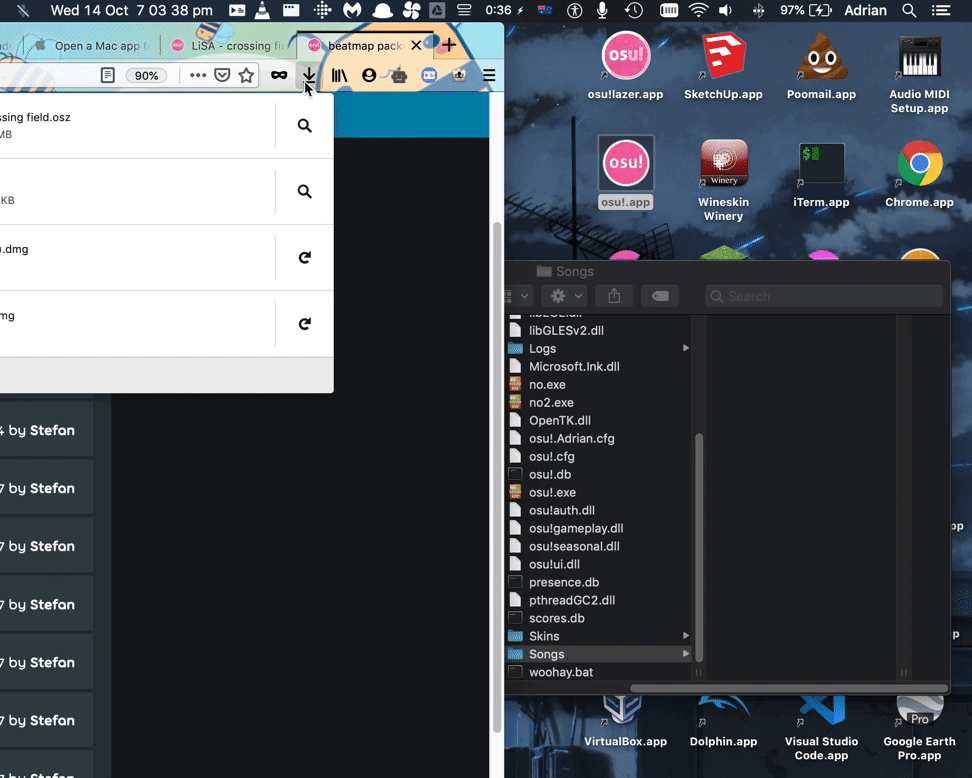
Task: Select Poomail.app desktop icon
Action: click(821, 67)
